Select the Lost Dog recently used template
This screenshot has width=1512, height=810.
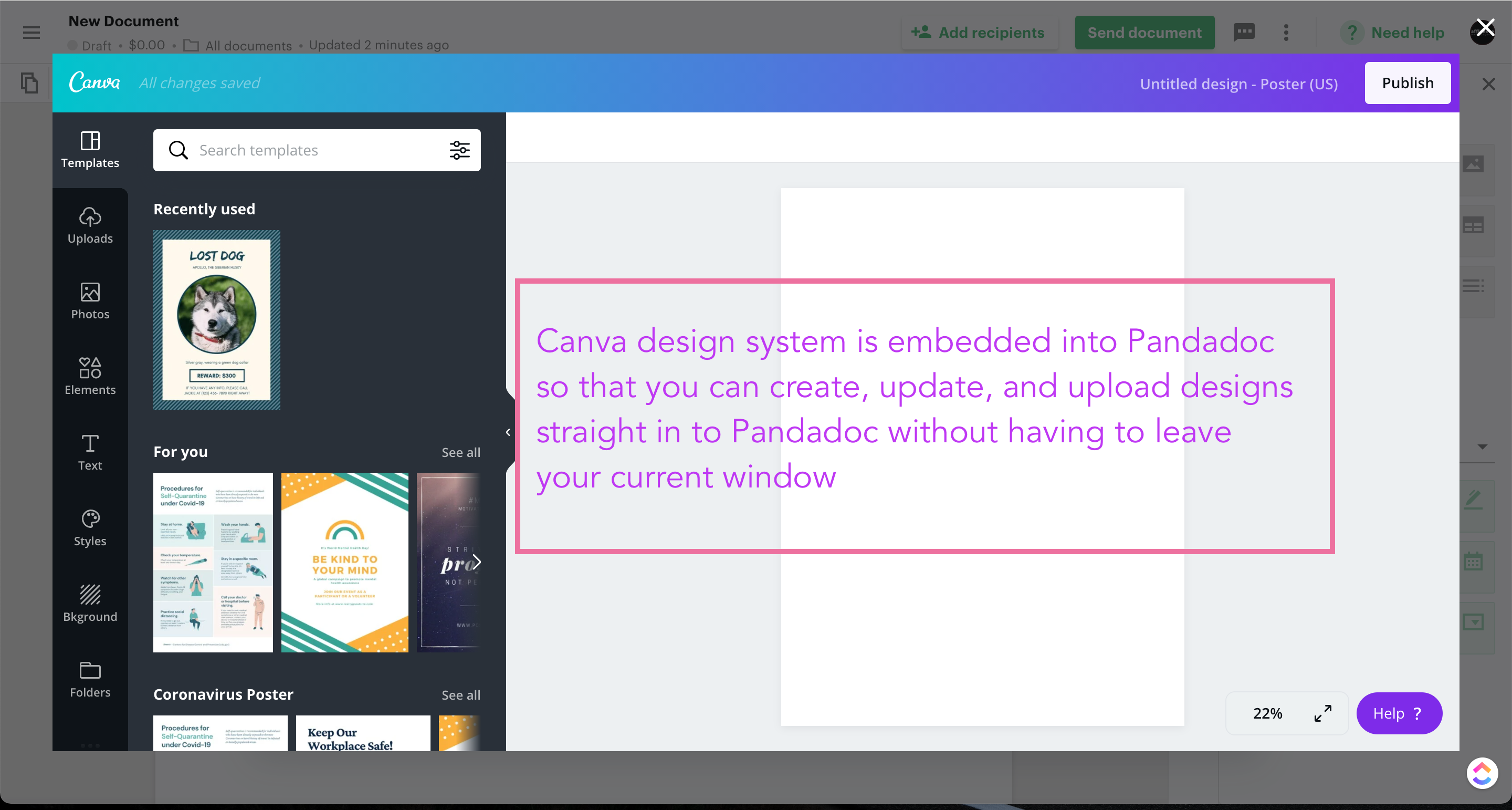(x=217, y=320)
